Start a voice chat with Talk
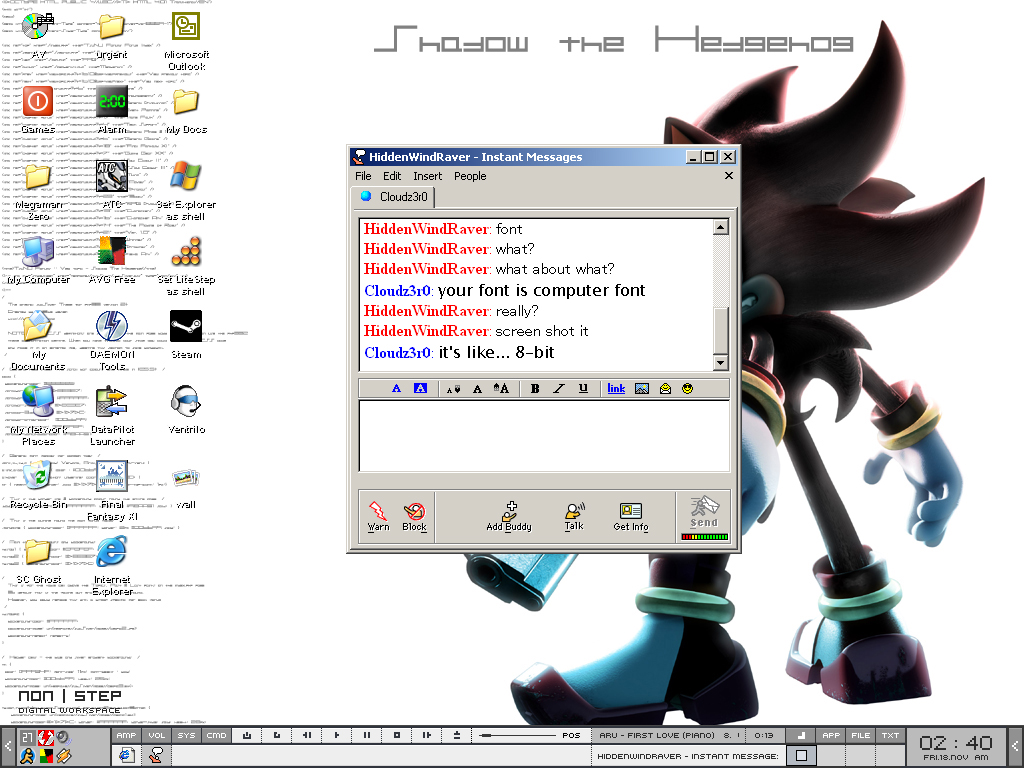The height and width of the screenshot is (768, 1024). pyautogui.click(x=574, y=516)
